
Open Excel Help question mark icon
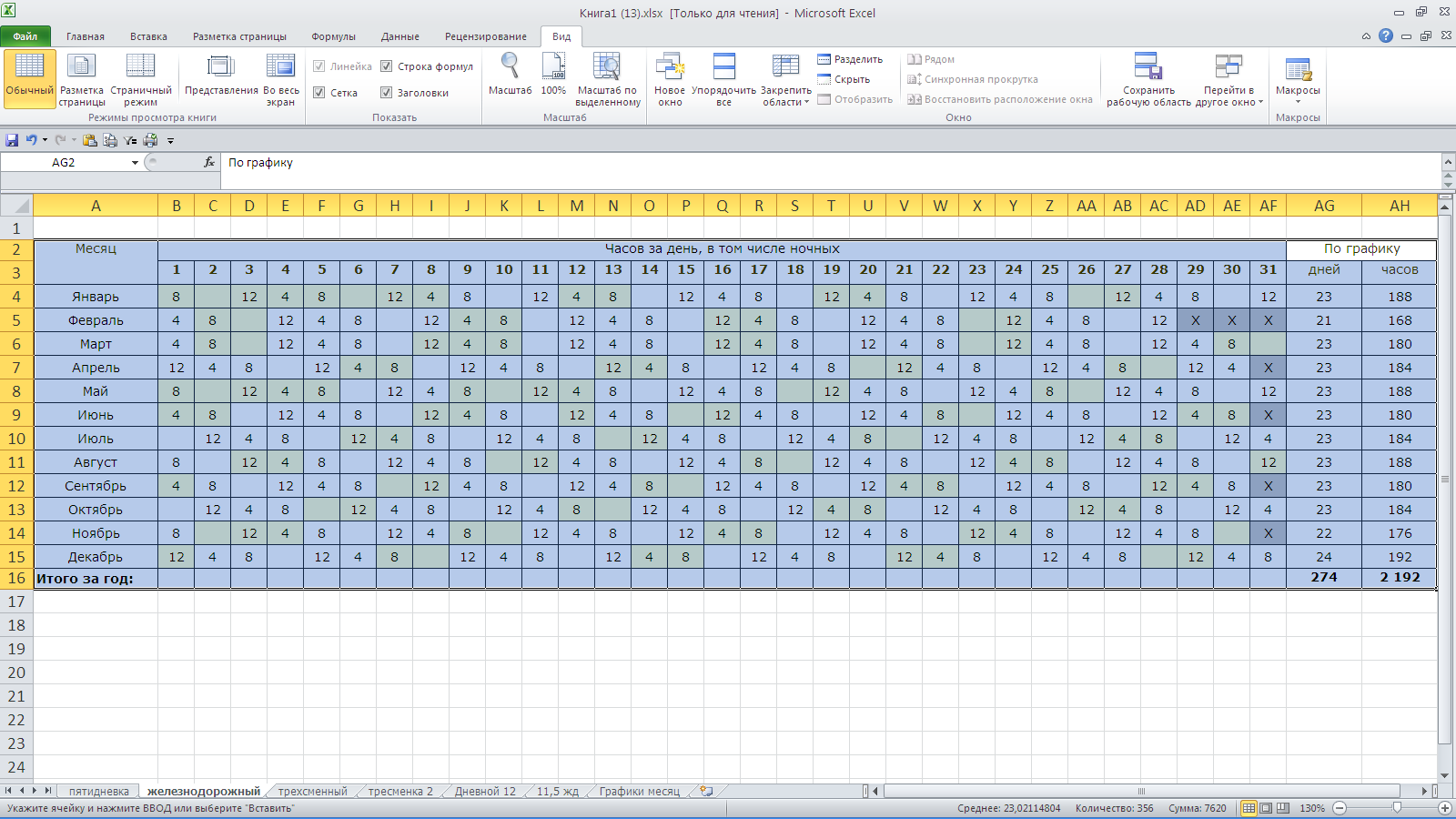1386,36
